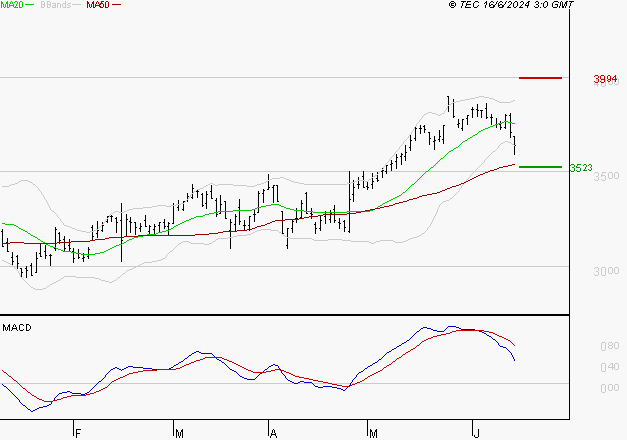Click the red 3994 resistance value

pos(605,78)
